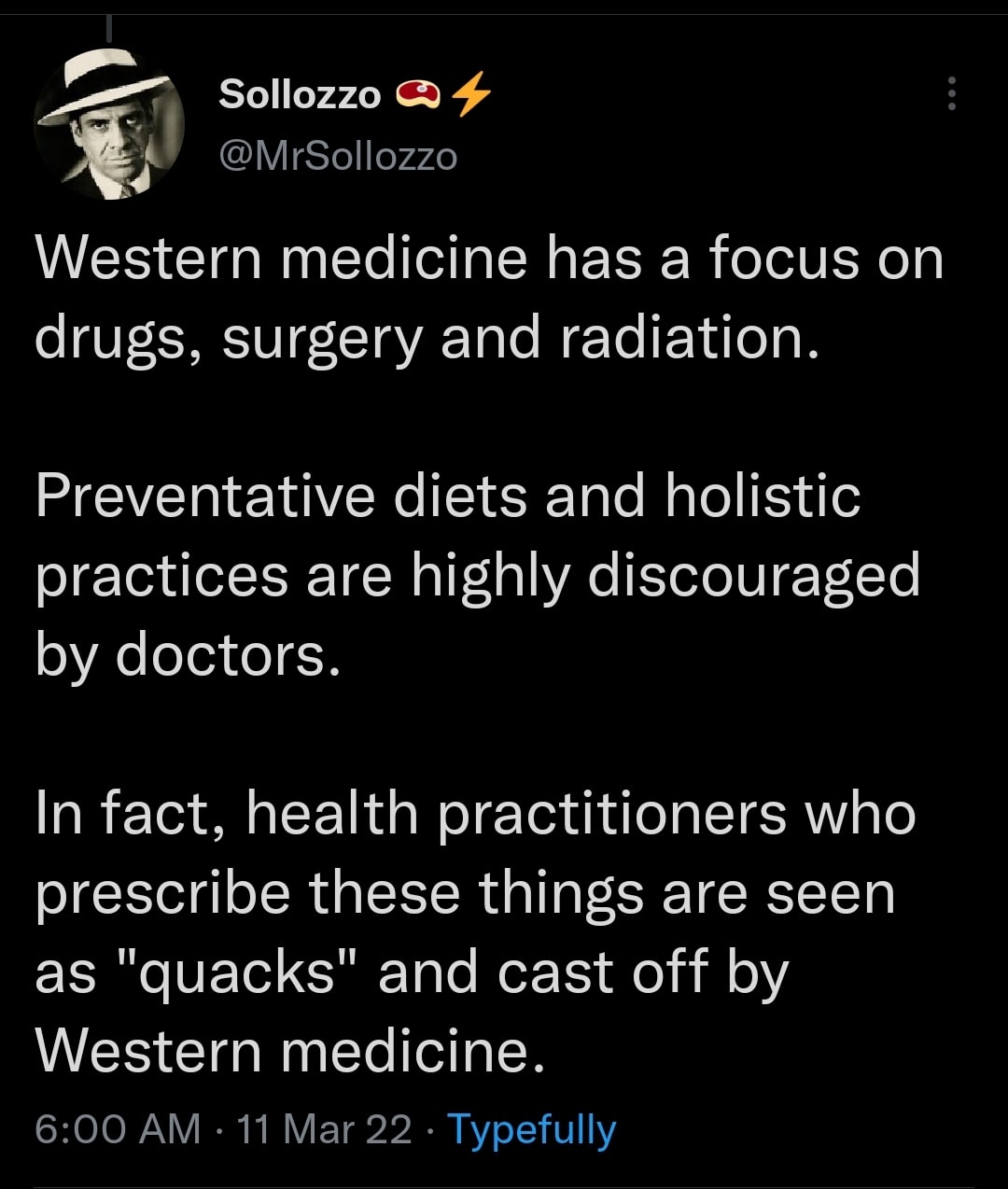Click the word "holistic" in the tweet
This screenshot has height=1189, width=1008.
coord(763,496)
